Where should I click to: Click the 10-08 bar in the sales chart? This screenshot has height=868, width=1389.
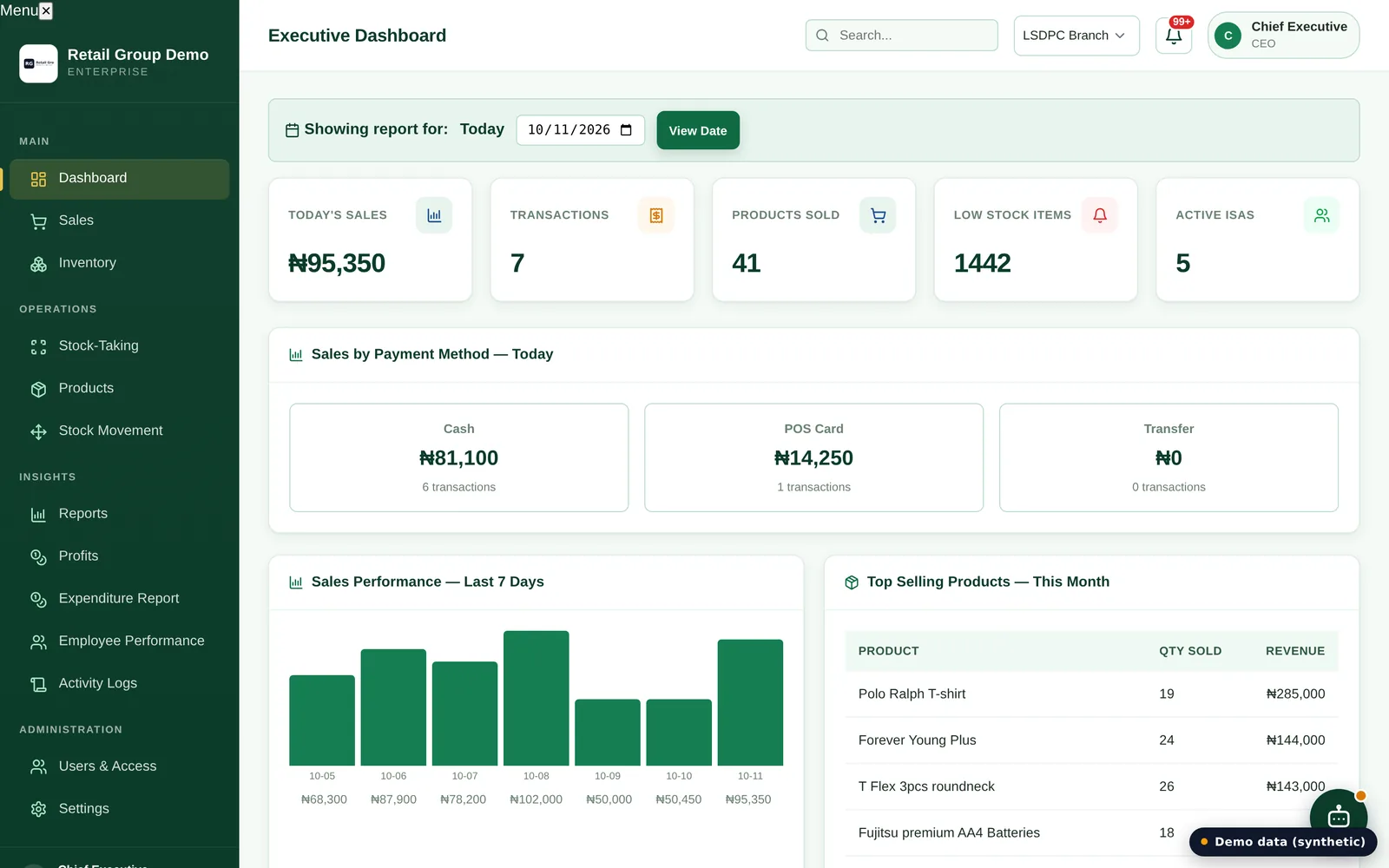[537, 698]
